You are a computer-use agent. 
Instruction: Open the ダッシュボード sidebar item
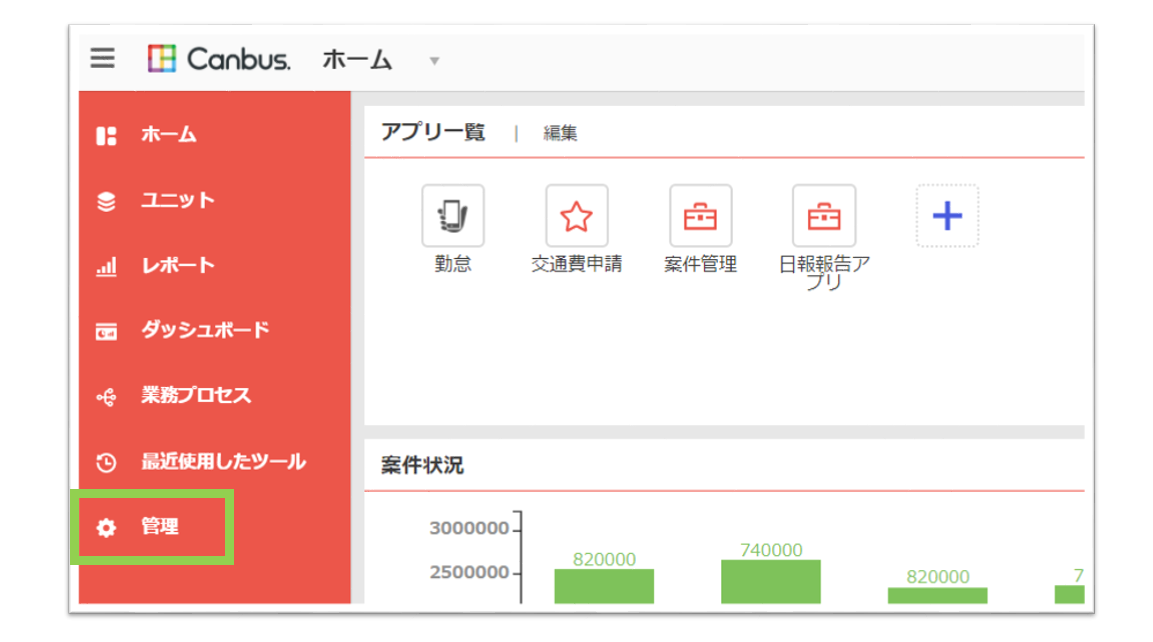(206, 329)
